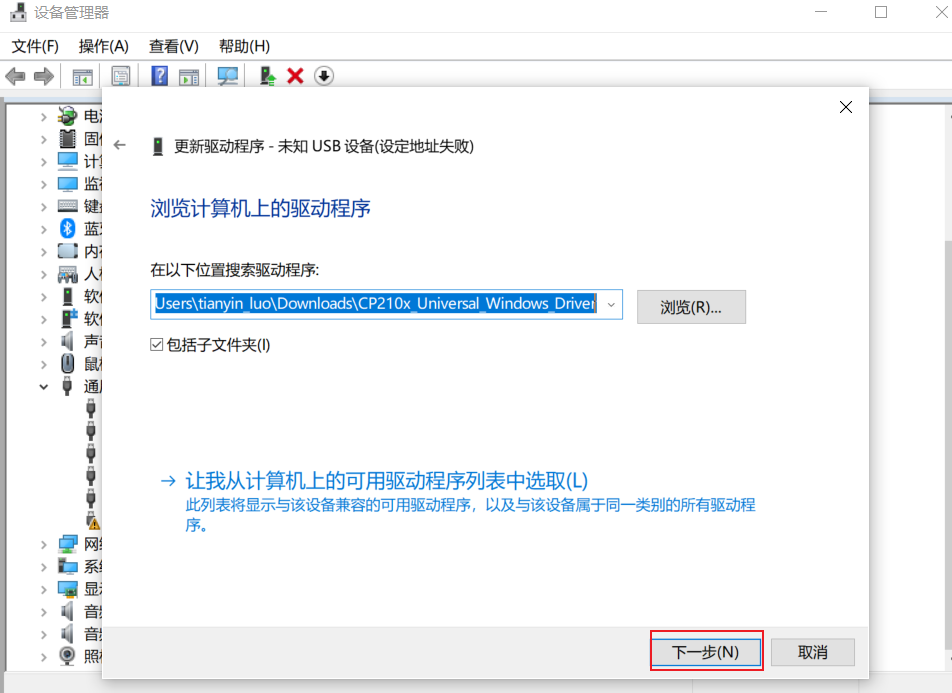Image resolution: width=952 pixels, height=693 pixels.
Task: Click the Disable device toolbar icon
Action: (323, 76)
